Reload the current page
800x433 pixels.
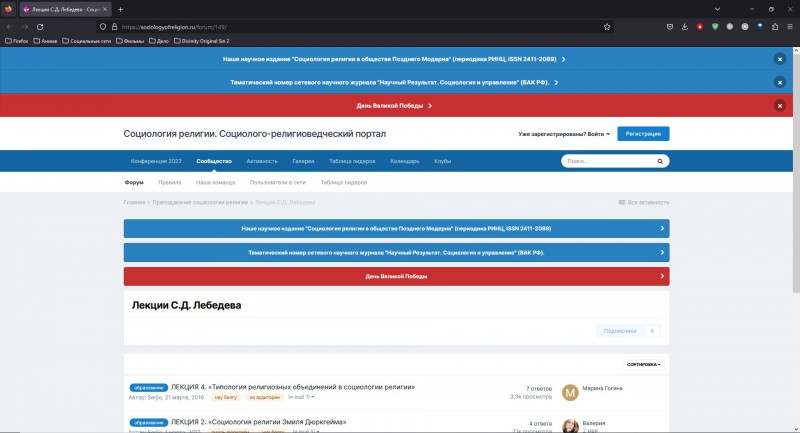pos(40,27)
